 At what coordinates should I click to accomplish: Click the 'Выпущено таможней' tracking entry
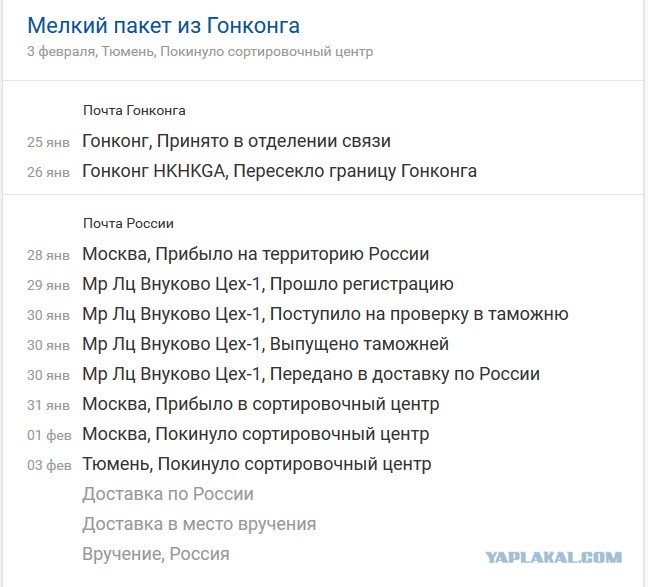coord(265,344)
